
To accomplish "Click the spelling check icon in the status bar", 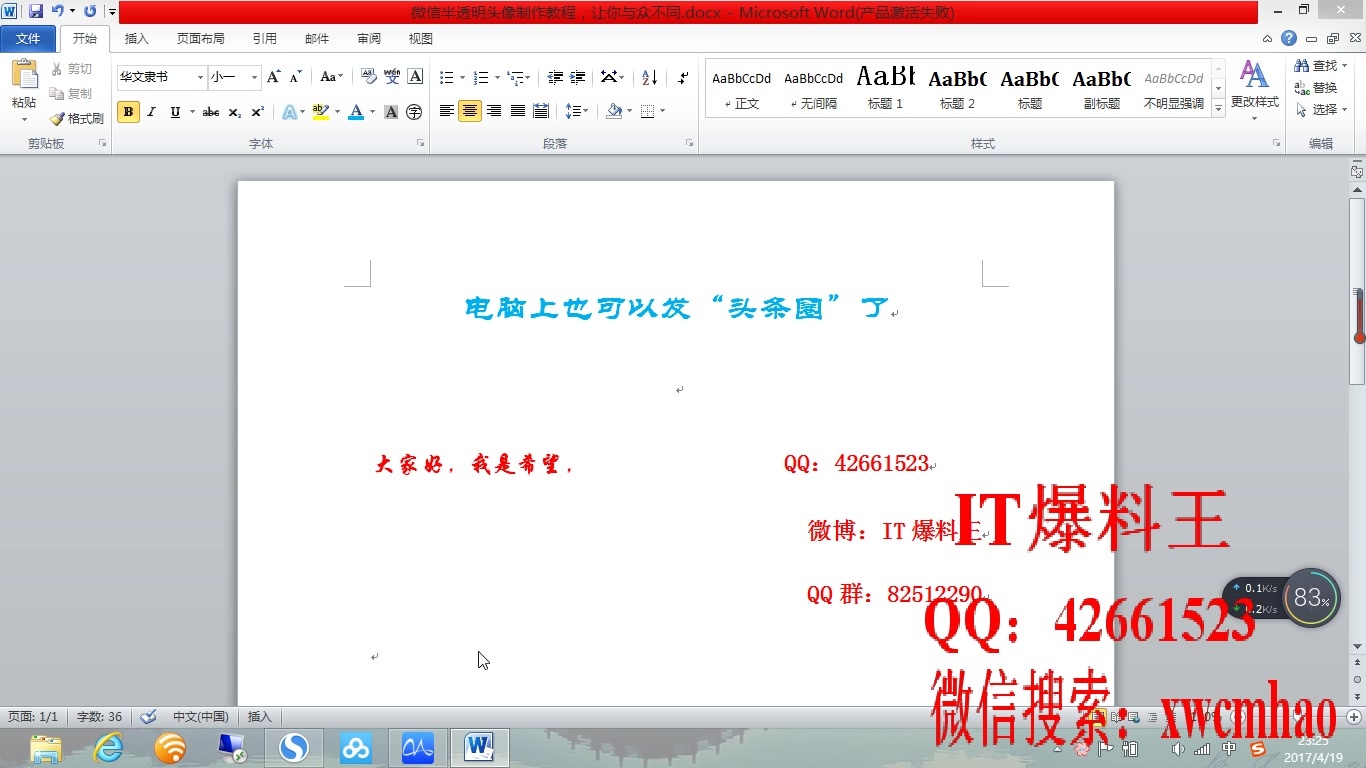I will tap(148, 716).
